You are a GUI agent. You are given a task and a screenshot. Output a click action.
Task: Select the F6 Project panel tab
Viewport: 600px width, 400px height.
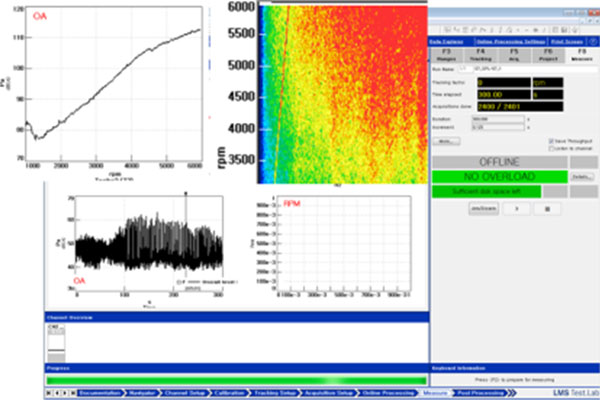pyautogui.click(x=548, y=55)
